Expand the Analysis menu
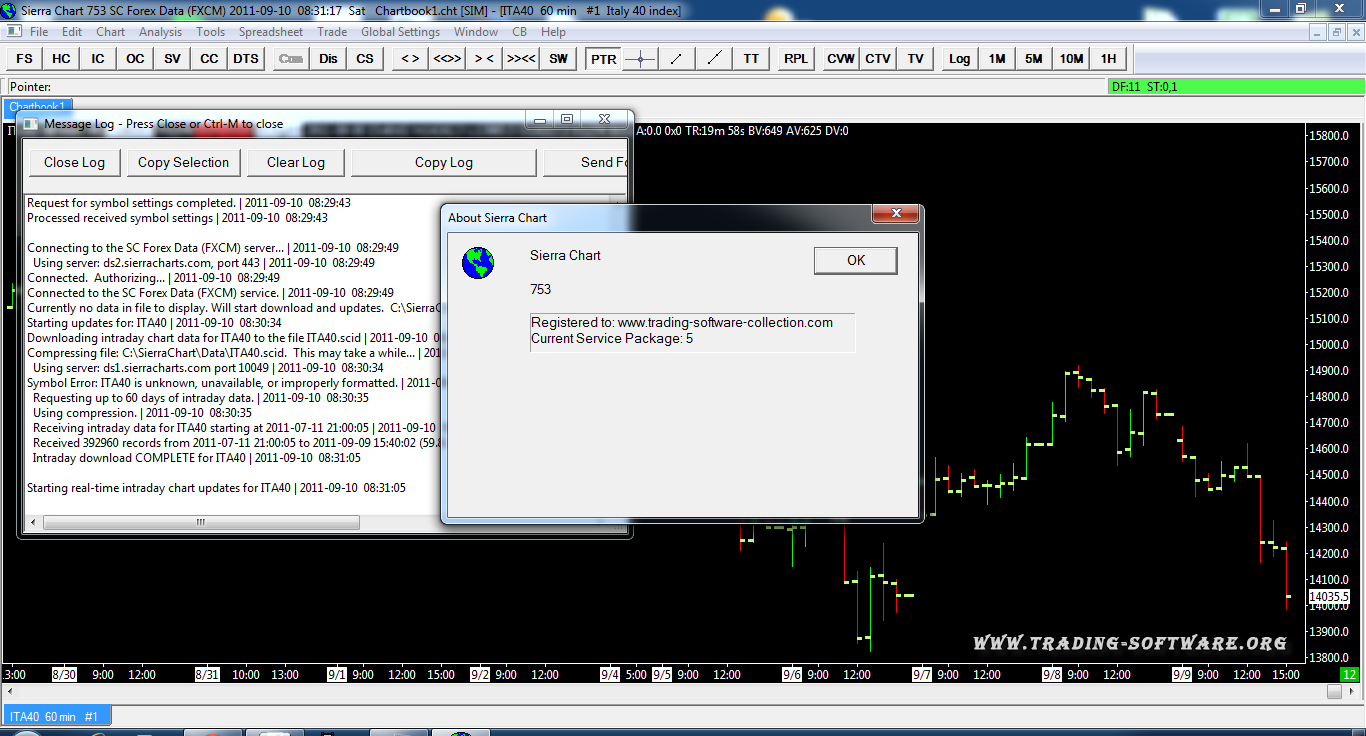Image resolution: width=1366 pixels, height=736 pixels. coord(160,32)
